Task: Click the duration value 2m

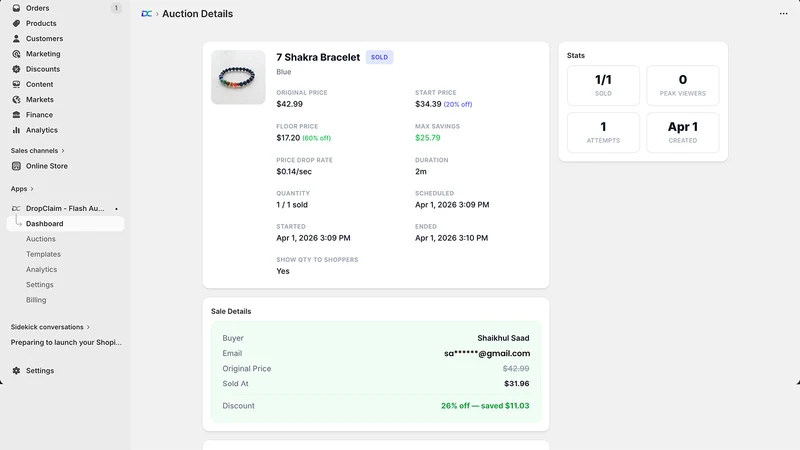Action: point(421,171)
